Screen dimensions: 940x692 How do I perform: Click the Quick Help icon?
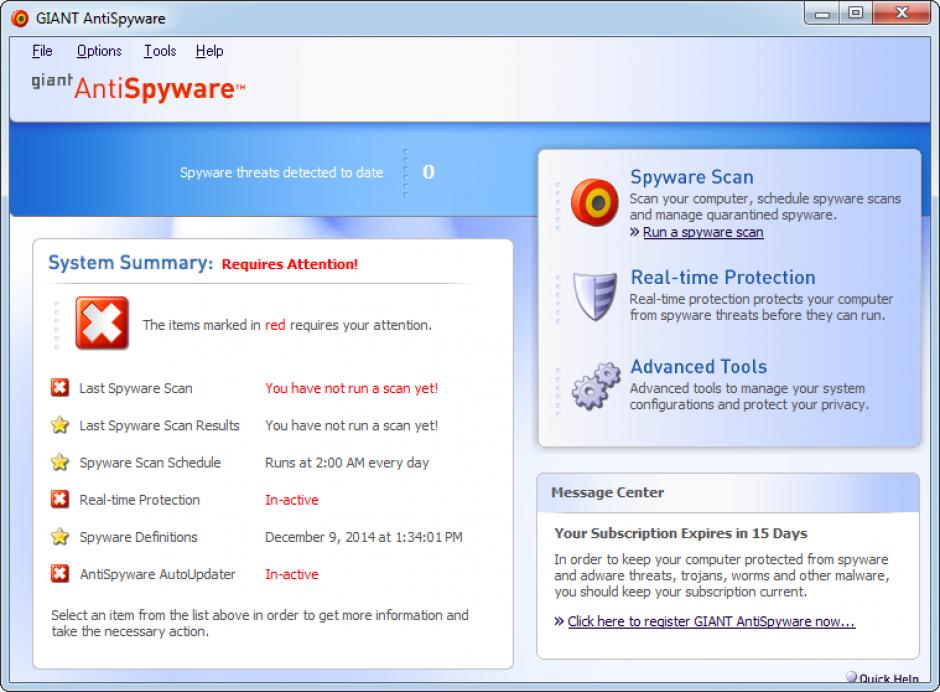coord(851,678)
